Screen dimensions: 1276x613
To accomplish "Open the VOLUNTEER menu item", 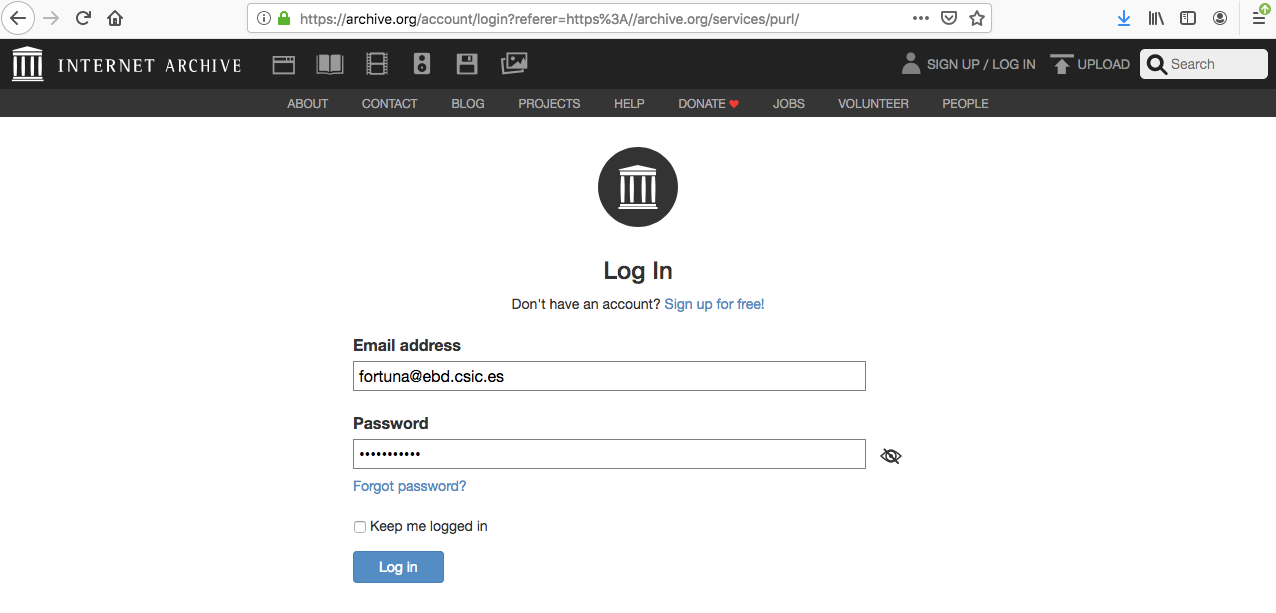I will click(x=873, y=104).
